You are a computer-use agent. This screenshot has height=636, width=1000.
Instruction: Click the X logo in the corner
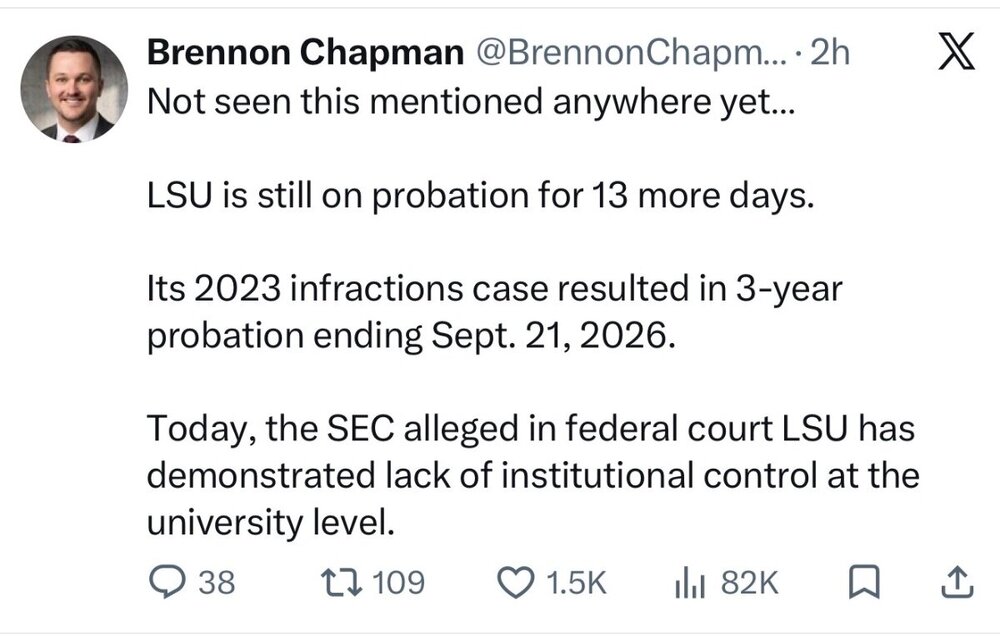pos(957,51)
